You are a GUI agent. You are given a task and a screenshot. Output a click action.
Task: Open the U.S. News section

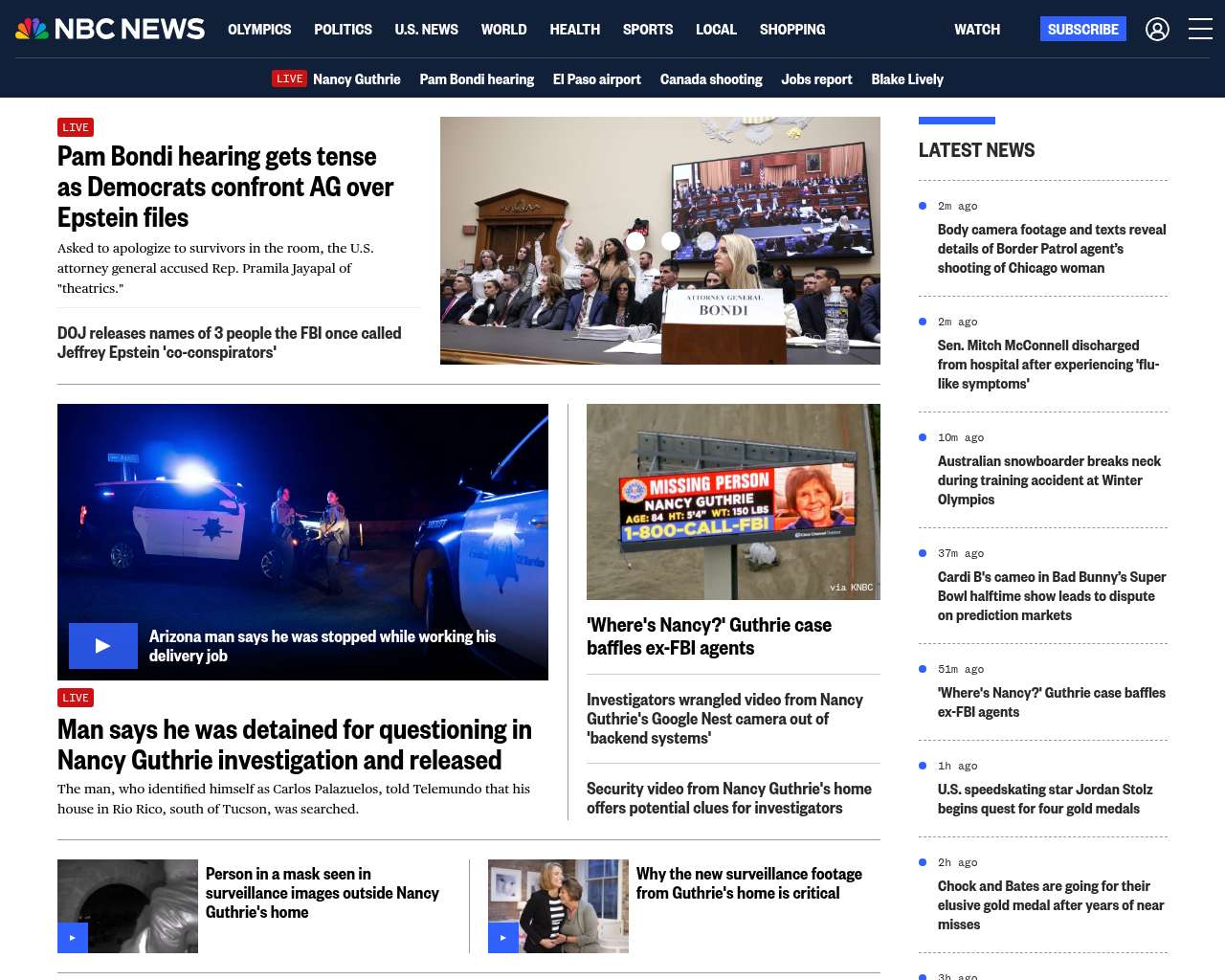[x=426, y=30]
